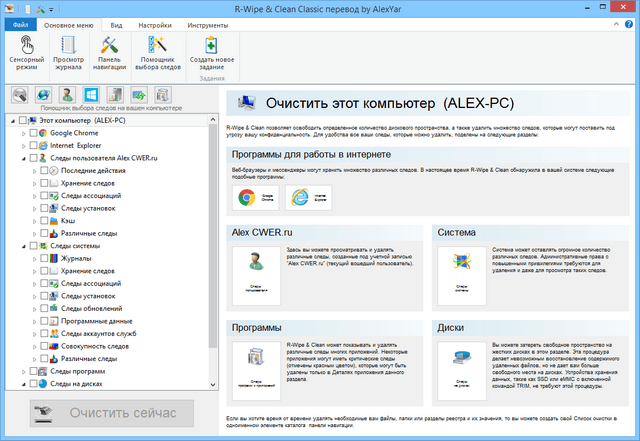Image resolution: width=640 pixels, height=441 pixels.
Task: Check the Кэш checkbox
Action: click(x=44, y=221)
